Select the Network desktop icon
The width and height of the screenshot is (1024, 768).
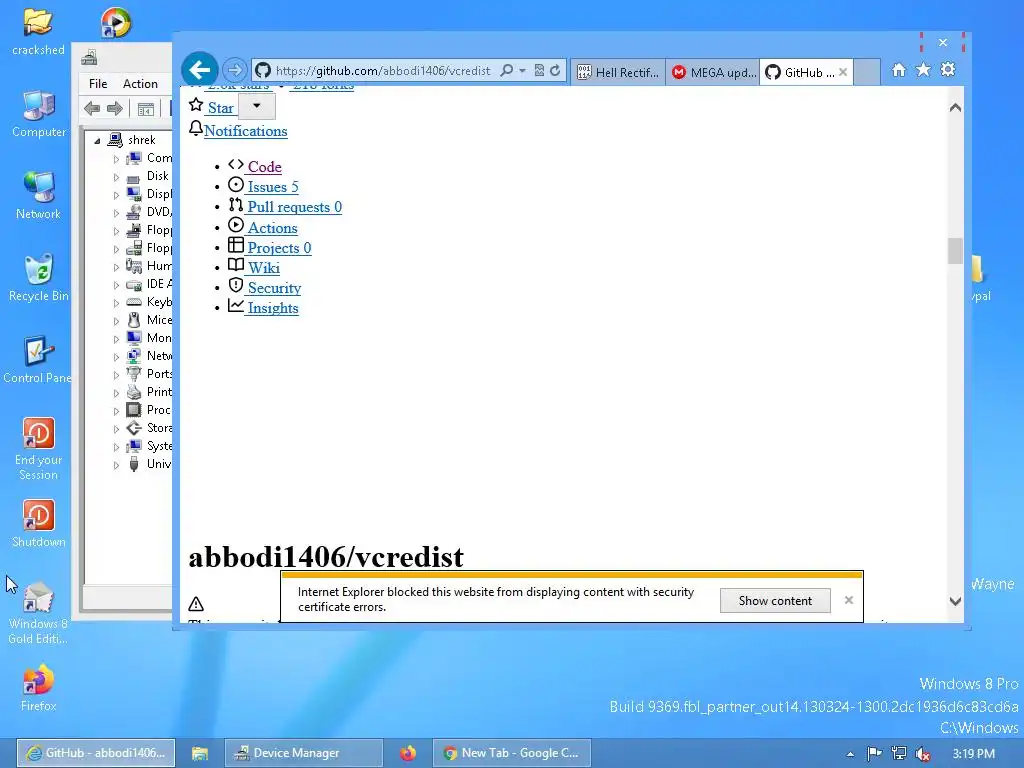point(39,195)
